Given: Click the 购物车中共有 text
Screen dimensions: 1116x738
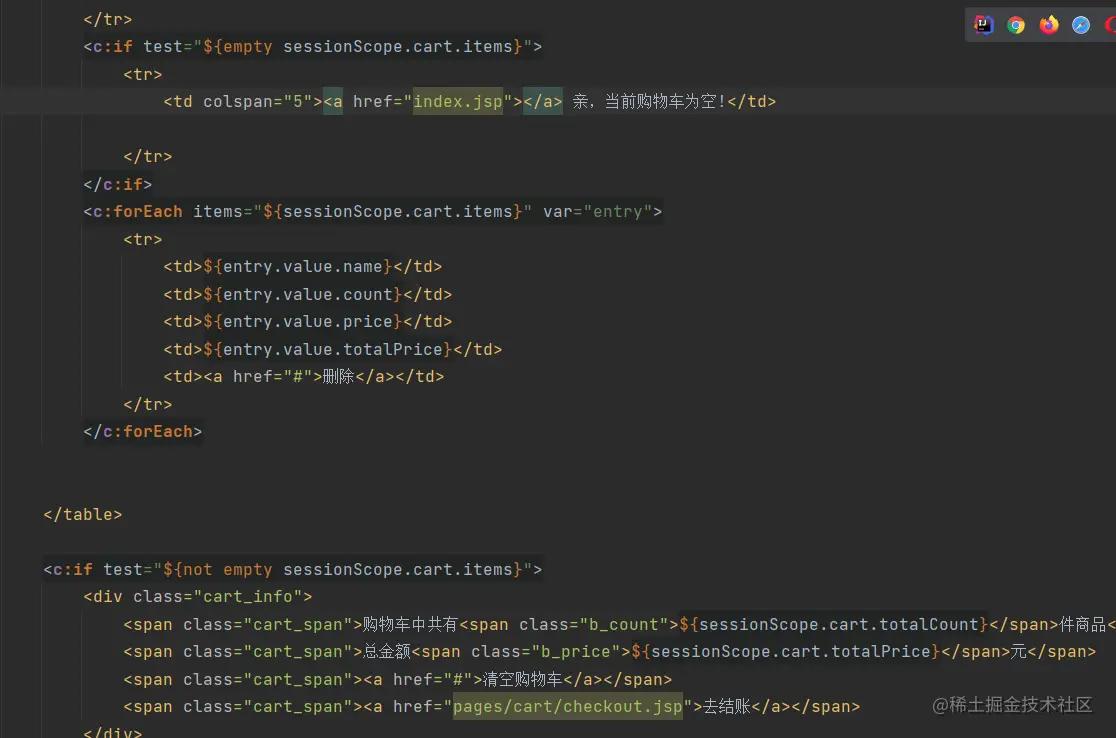Looking at the screenshot, I should [411, 625].
